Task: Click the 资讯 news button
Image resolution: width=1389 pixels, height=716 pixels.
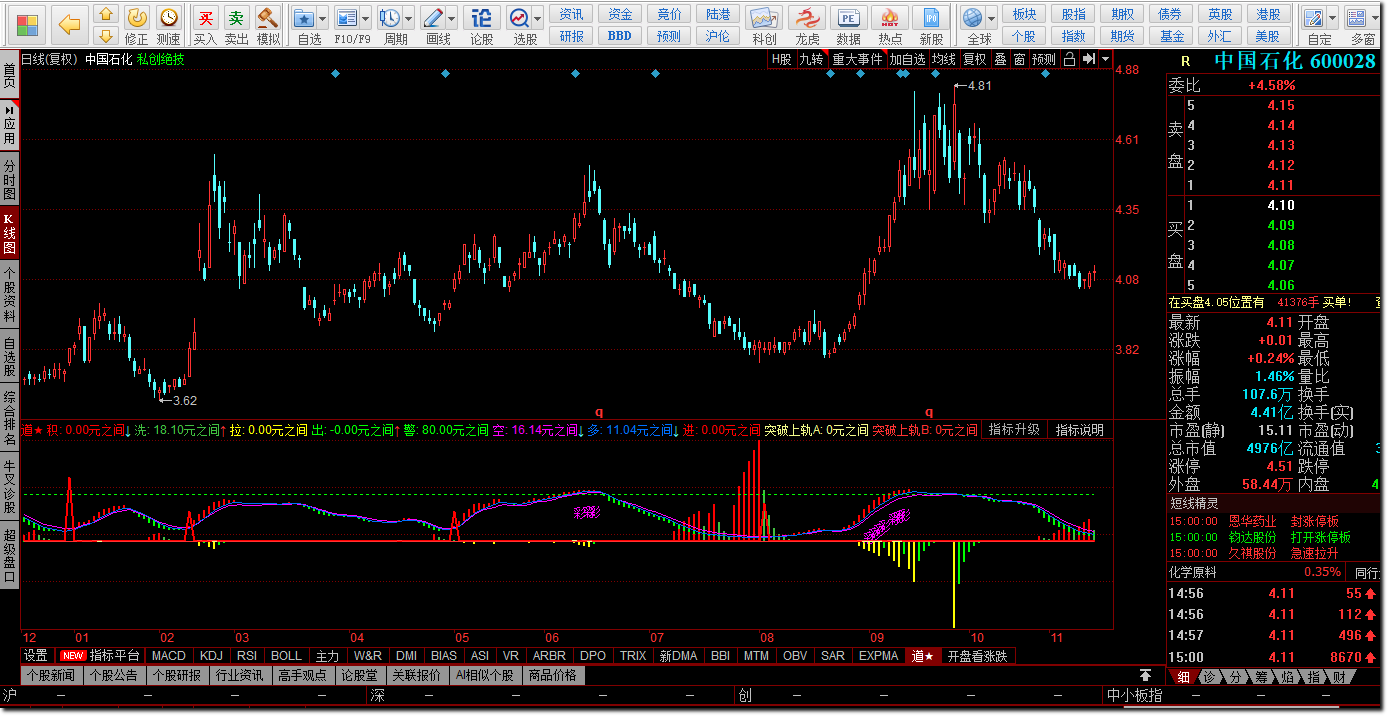Action: (x=572, y=14)
